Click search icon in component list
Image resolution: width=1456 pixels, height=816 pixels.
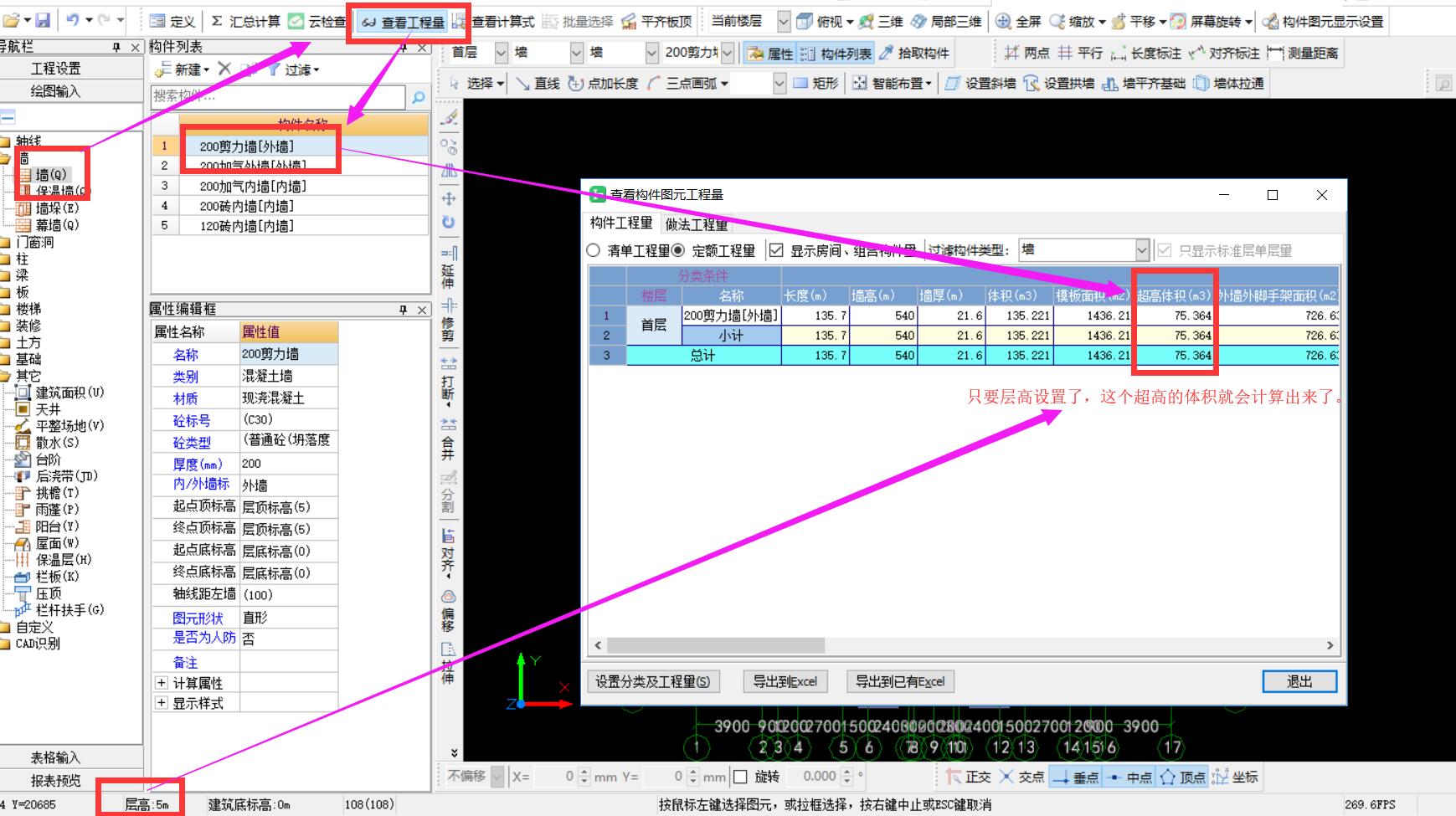point(419,97)
